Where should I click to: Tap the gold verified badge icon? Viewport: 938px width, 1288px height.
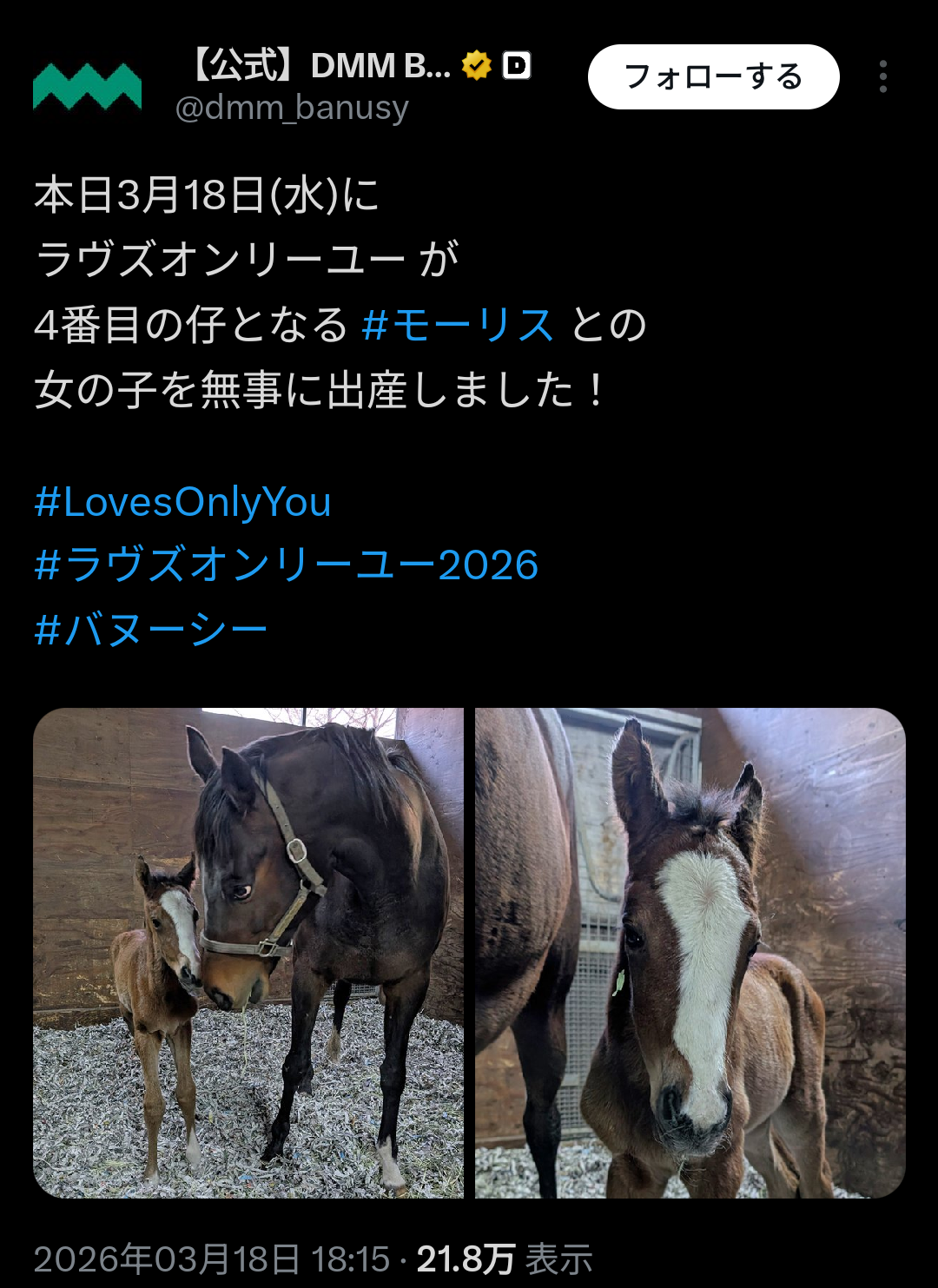tap(477, 65)
